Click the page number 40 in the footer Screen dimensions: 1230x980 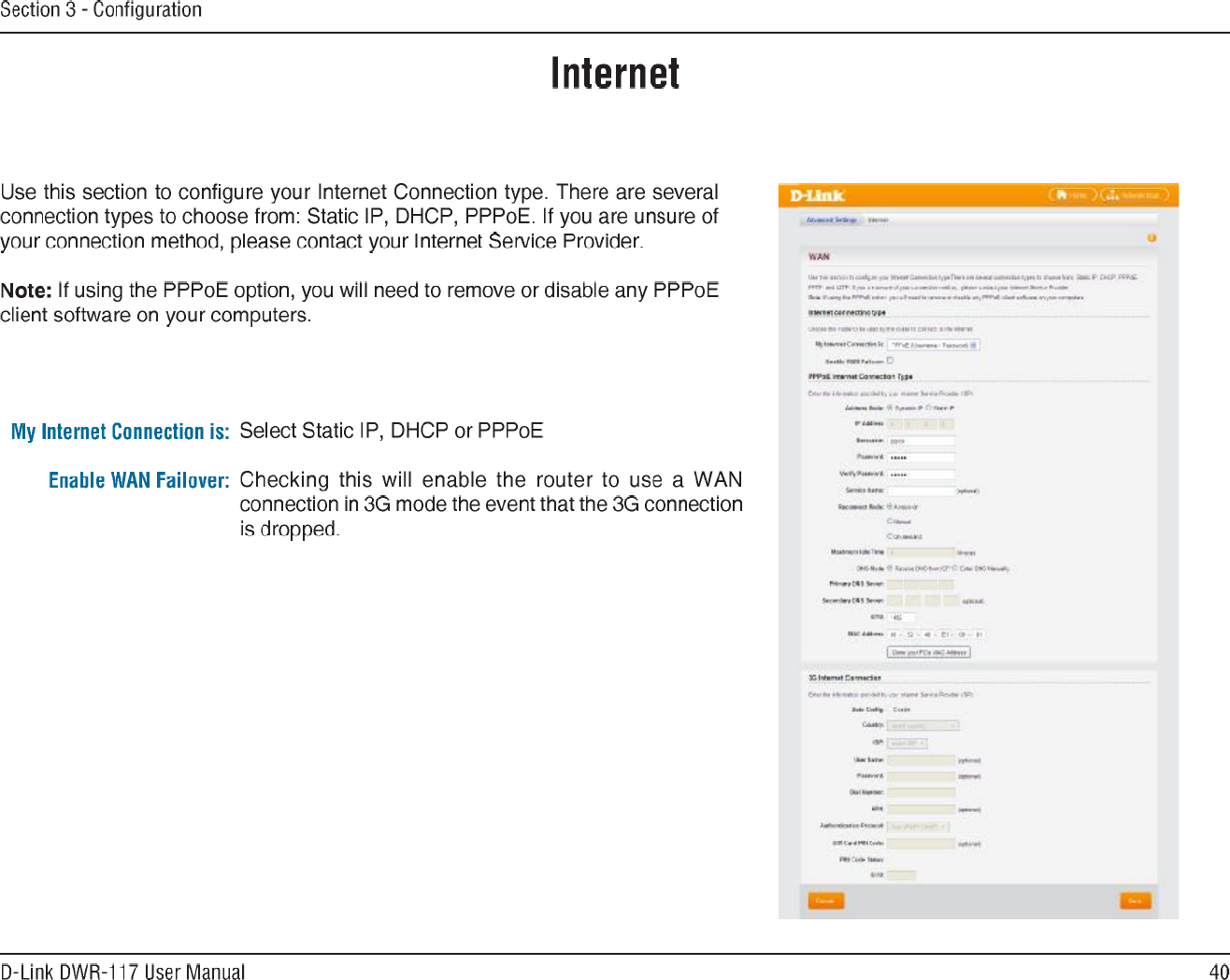click(x=1219, y=972)
